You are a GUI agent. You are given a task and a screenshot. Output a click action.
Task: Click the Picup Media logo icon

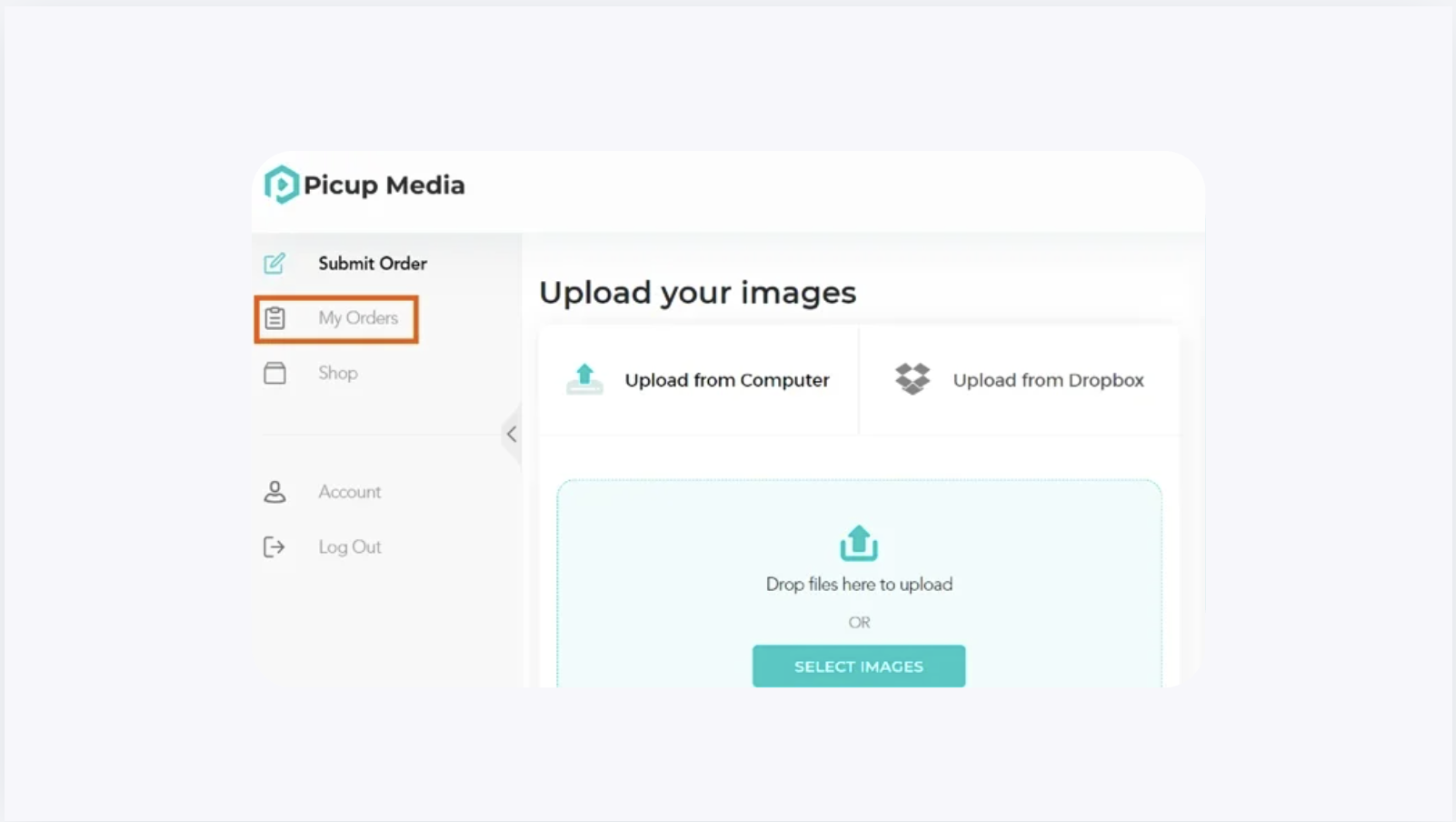pos(281,185)
